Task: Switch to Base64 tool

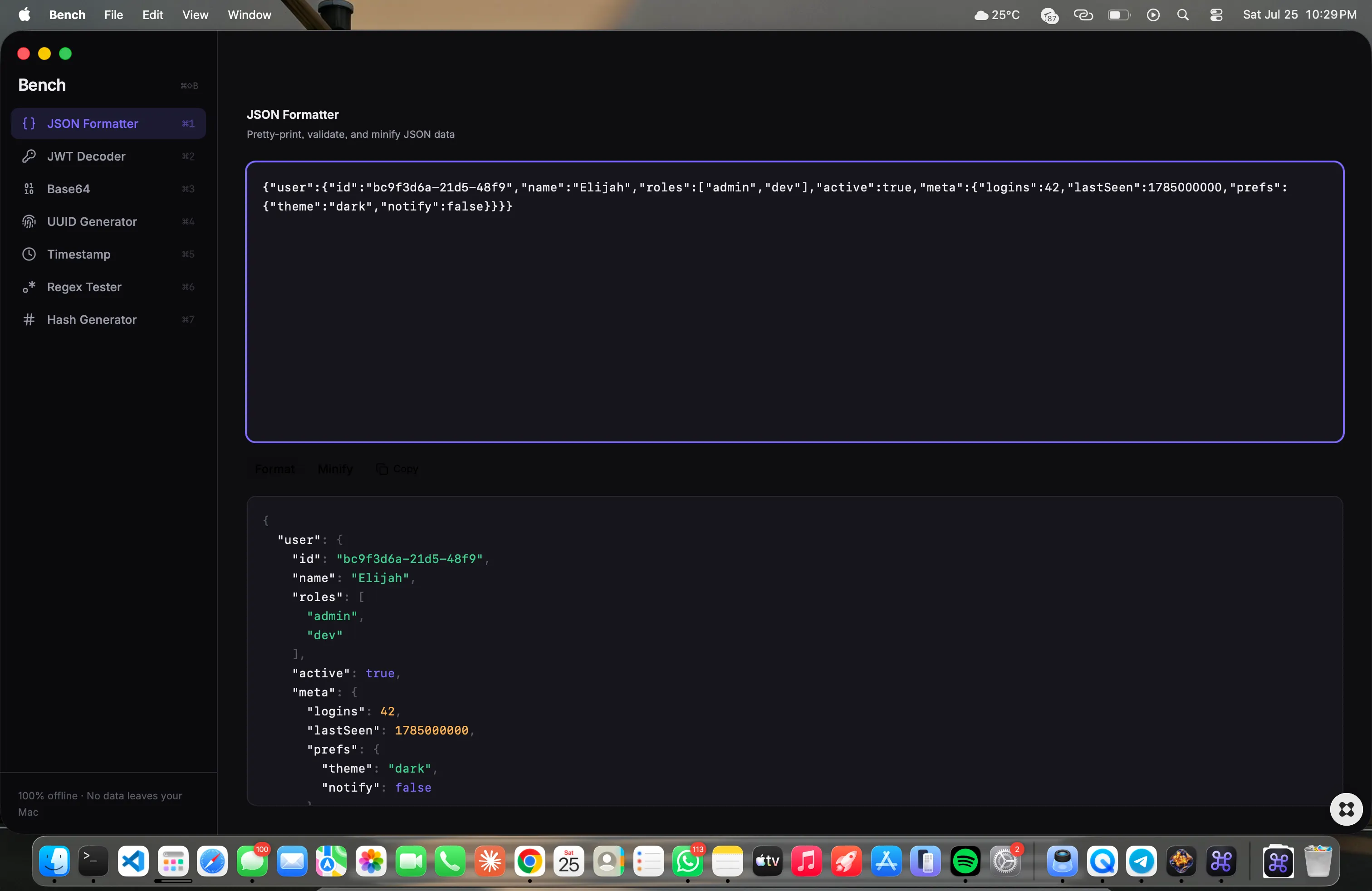Action: click(x=108, y=189)
